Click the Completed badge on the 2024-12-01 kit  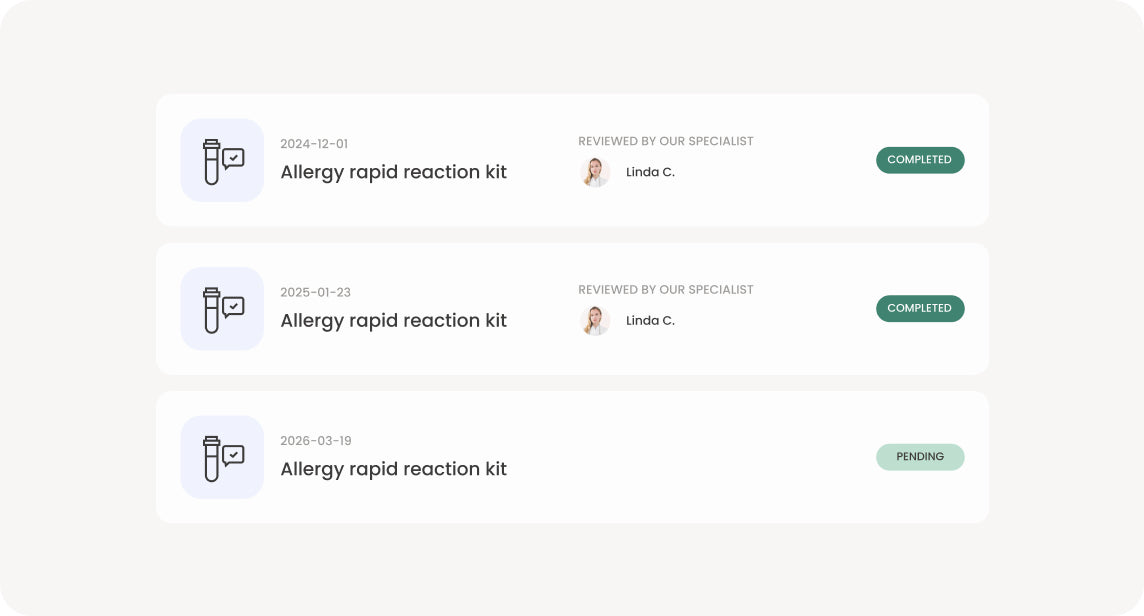920,160
